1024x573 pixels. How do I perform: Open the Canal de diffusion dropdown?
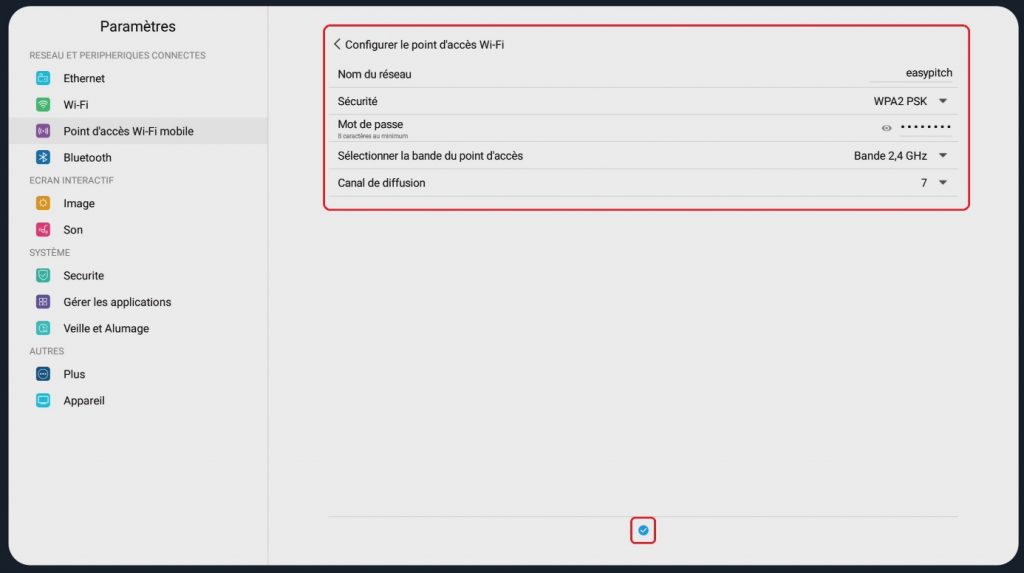click(x=934, y=183)
